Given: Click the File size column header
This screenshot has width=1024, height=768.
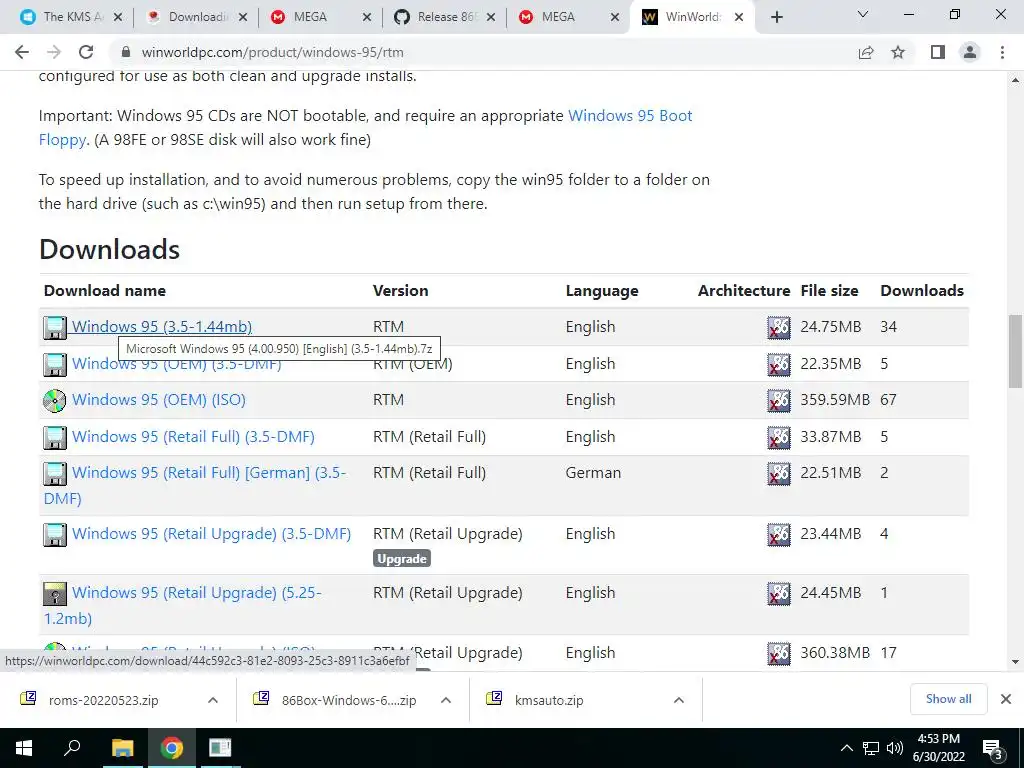Looking at the screenshot, I should click(x=829, y=291).
